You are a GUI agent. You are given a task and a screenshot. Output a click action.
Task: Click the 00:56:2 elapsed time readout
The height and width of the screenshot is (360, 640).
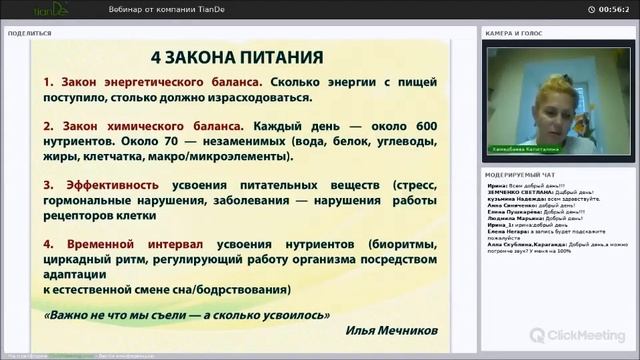coord(614,9)
